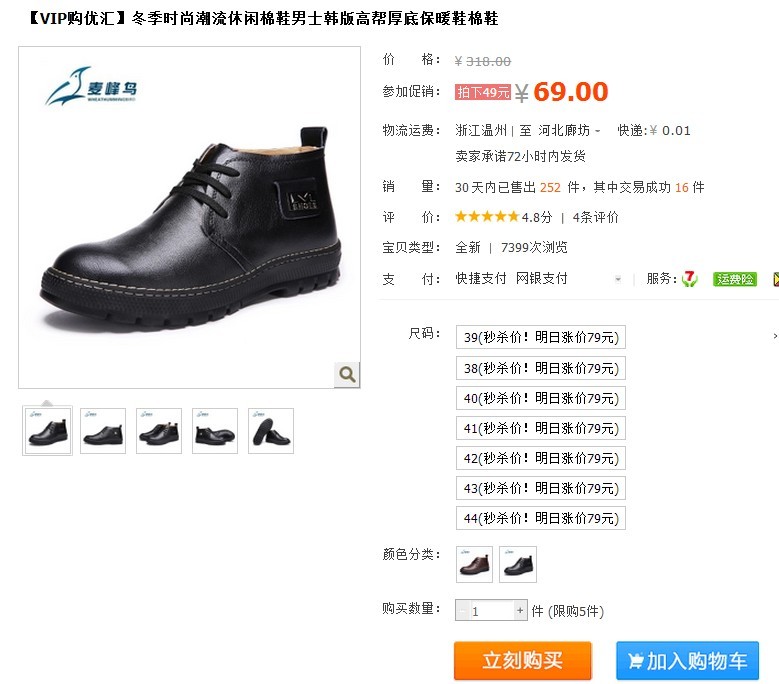Select size 39 option
Viewport: 779px width, 684px height.
coord(541,337)
